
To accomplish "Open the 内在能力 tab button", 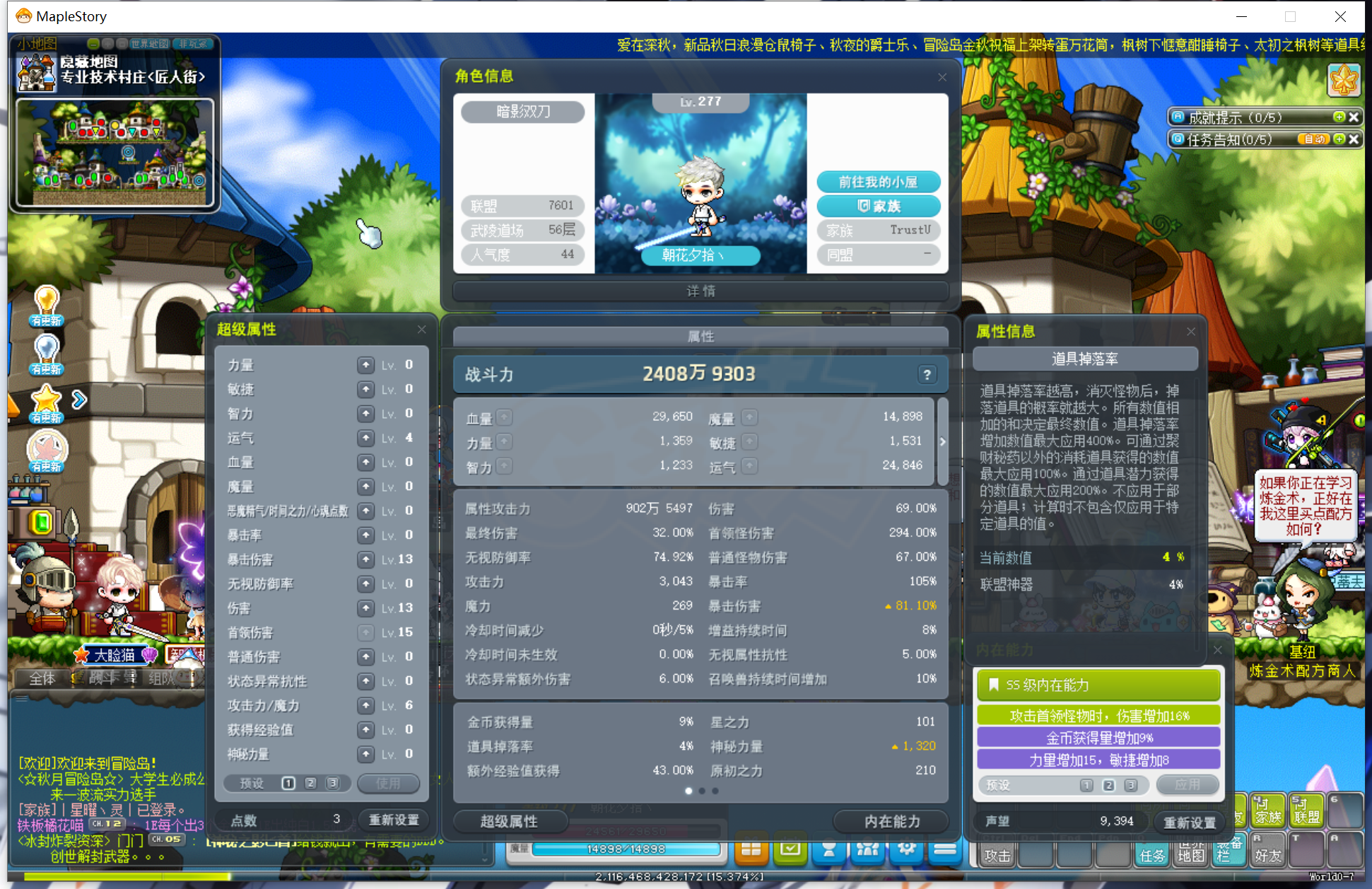I will point(891,821).
